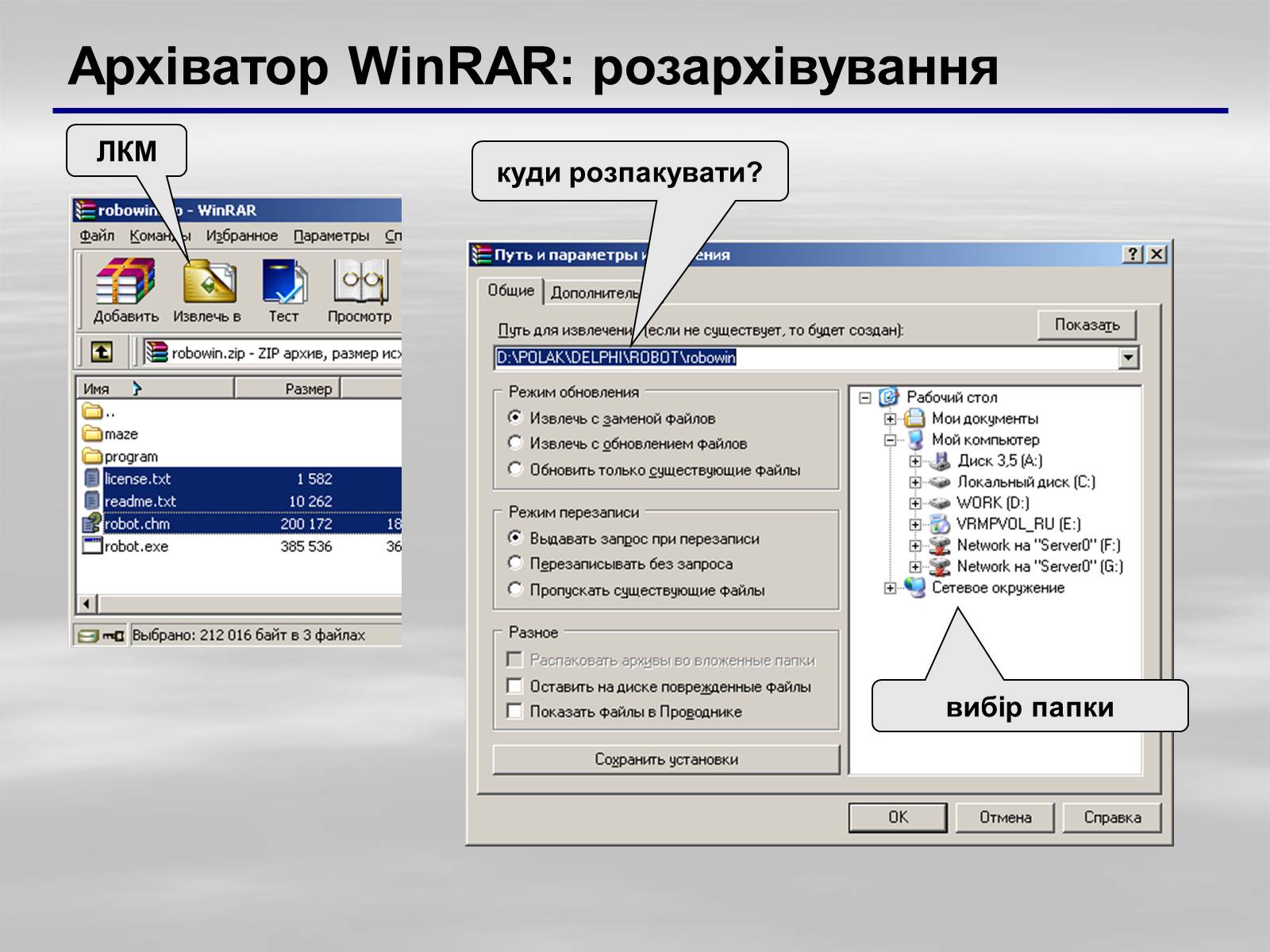Choose Выдавать запрос при перезаписи option
This screenshot has height=952, width=1270.
(515, 538)
